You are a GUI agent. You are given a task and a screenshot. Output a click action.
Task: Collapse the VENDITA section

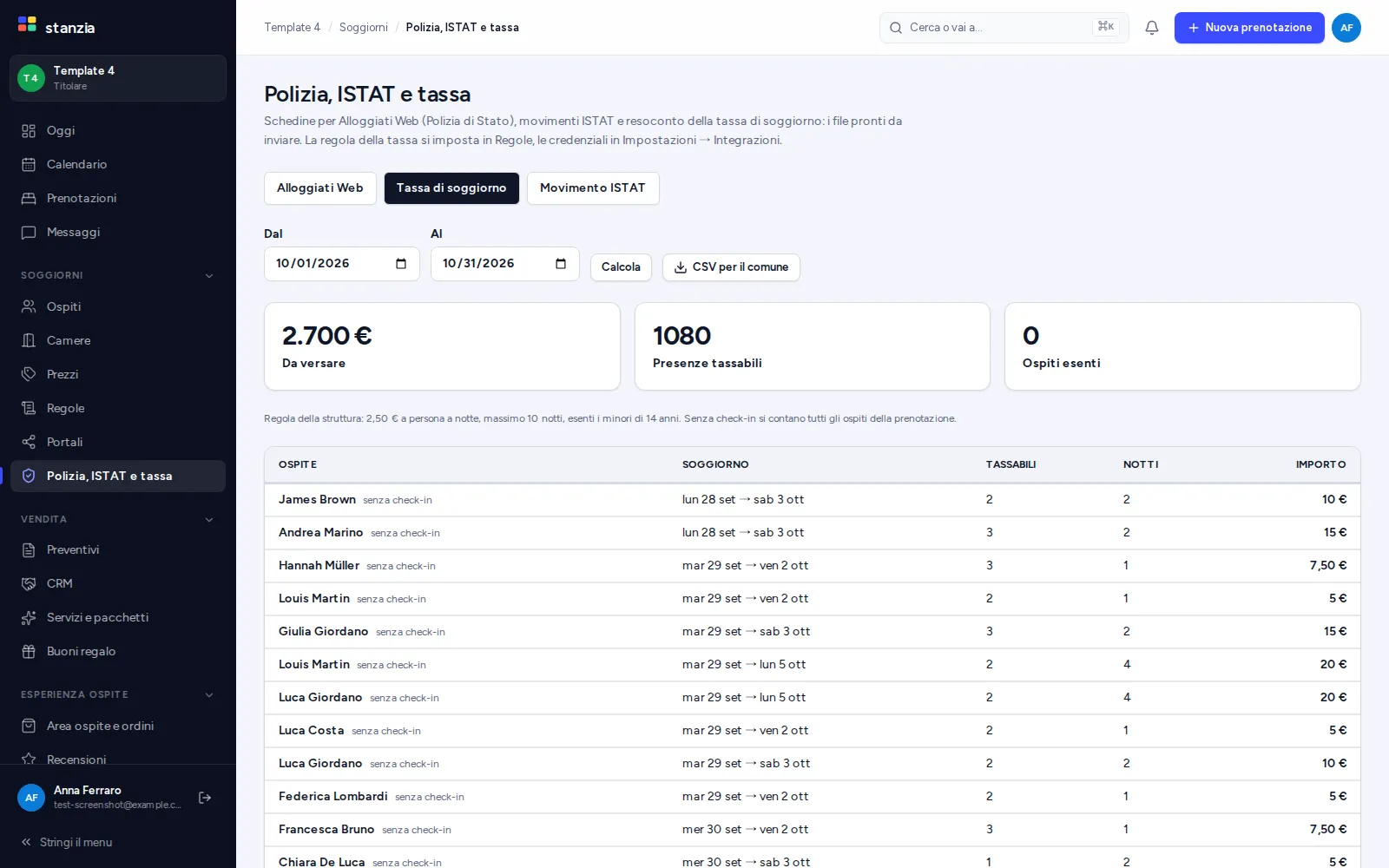(209, 520)
